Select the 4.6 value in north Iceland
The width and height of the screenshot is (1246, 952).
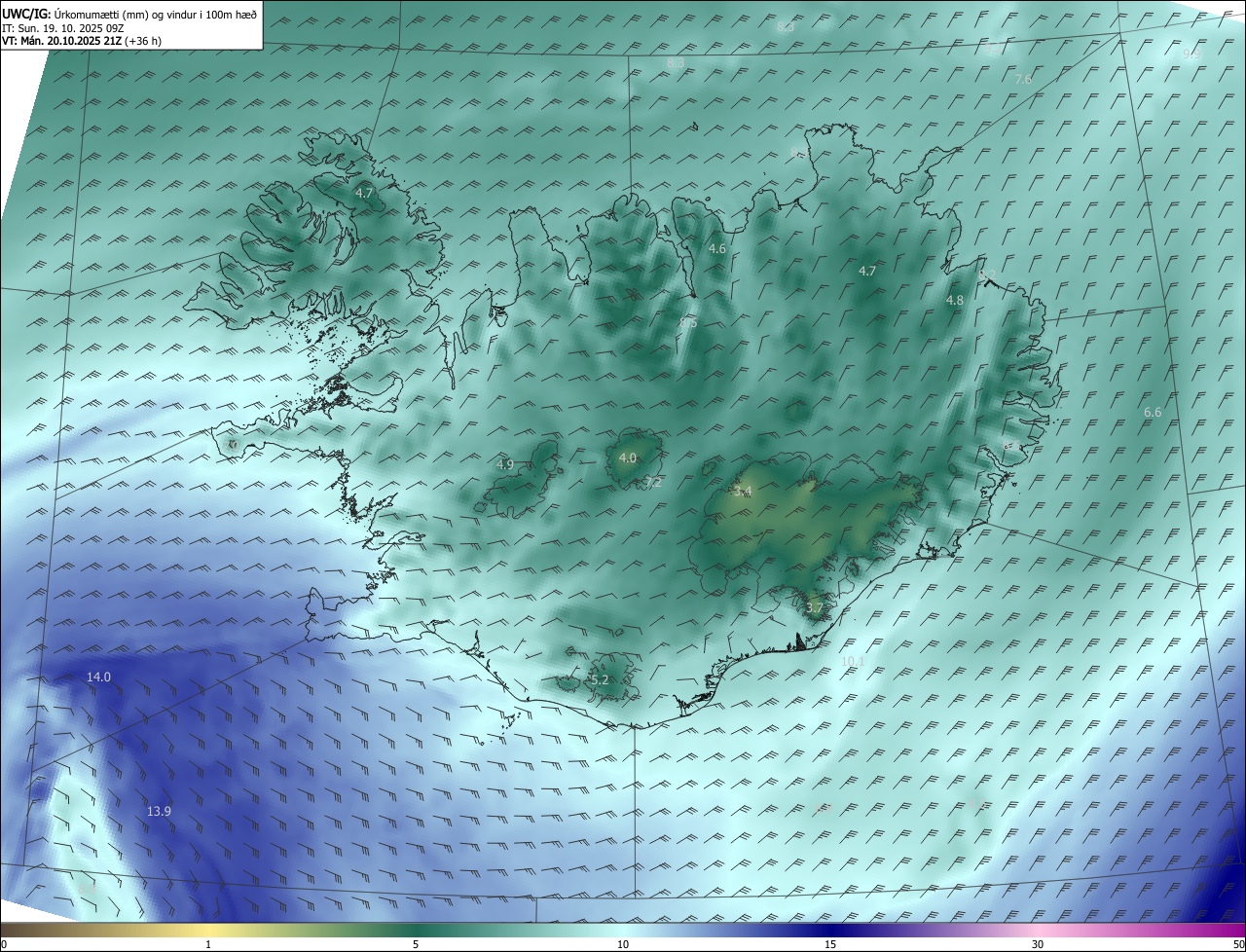click(x=717, y=249)
